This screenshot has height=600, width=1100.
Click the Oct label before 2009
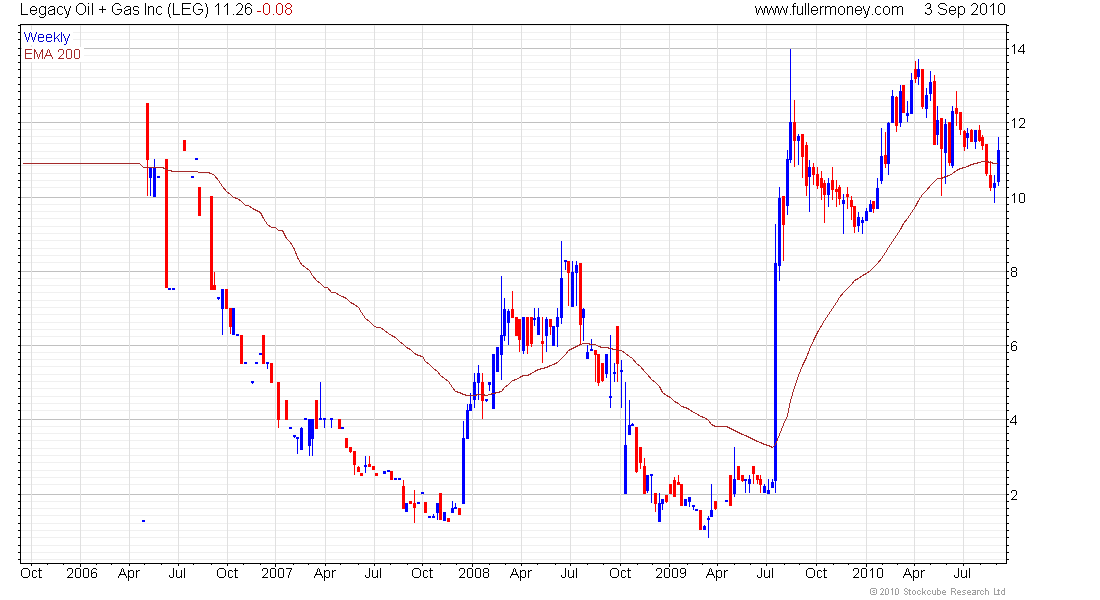click(620, 573)
